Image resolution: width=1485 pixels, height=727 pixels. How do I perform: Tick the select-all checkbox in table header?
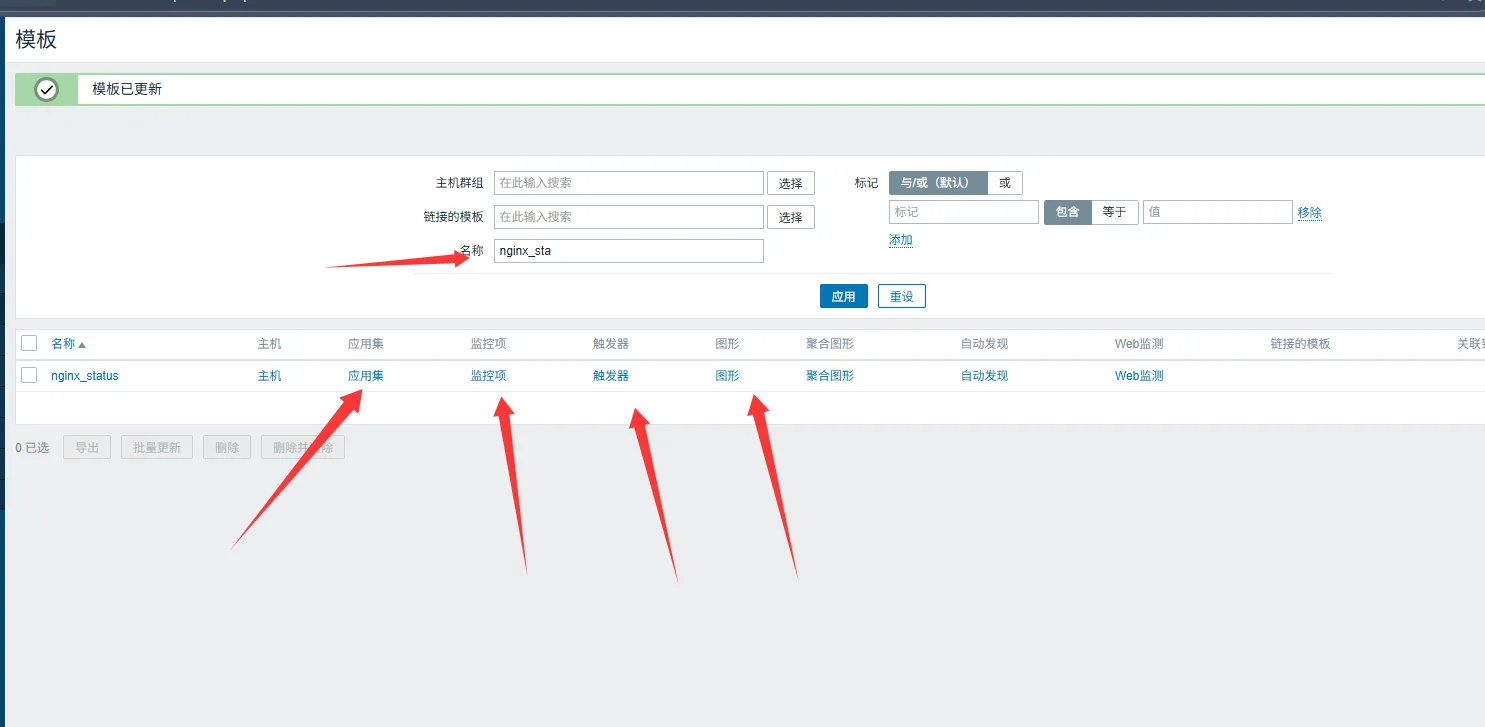click(x=29, y=343)
